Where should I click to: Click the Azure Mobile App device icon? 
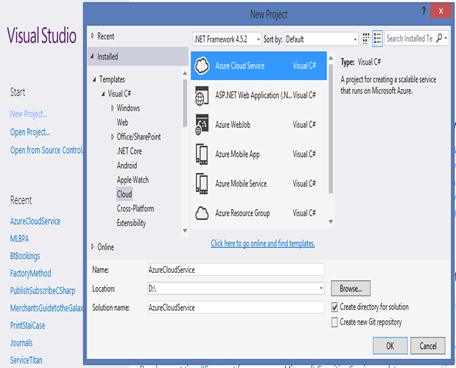[202, 154]
